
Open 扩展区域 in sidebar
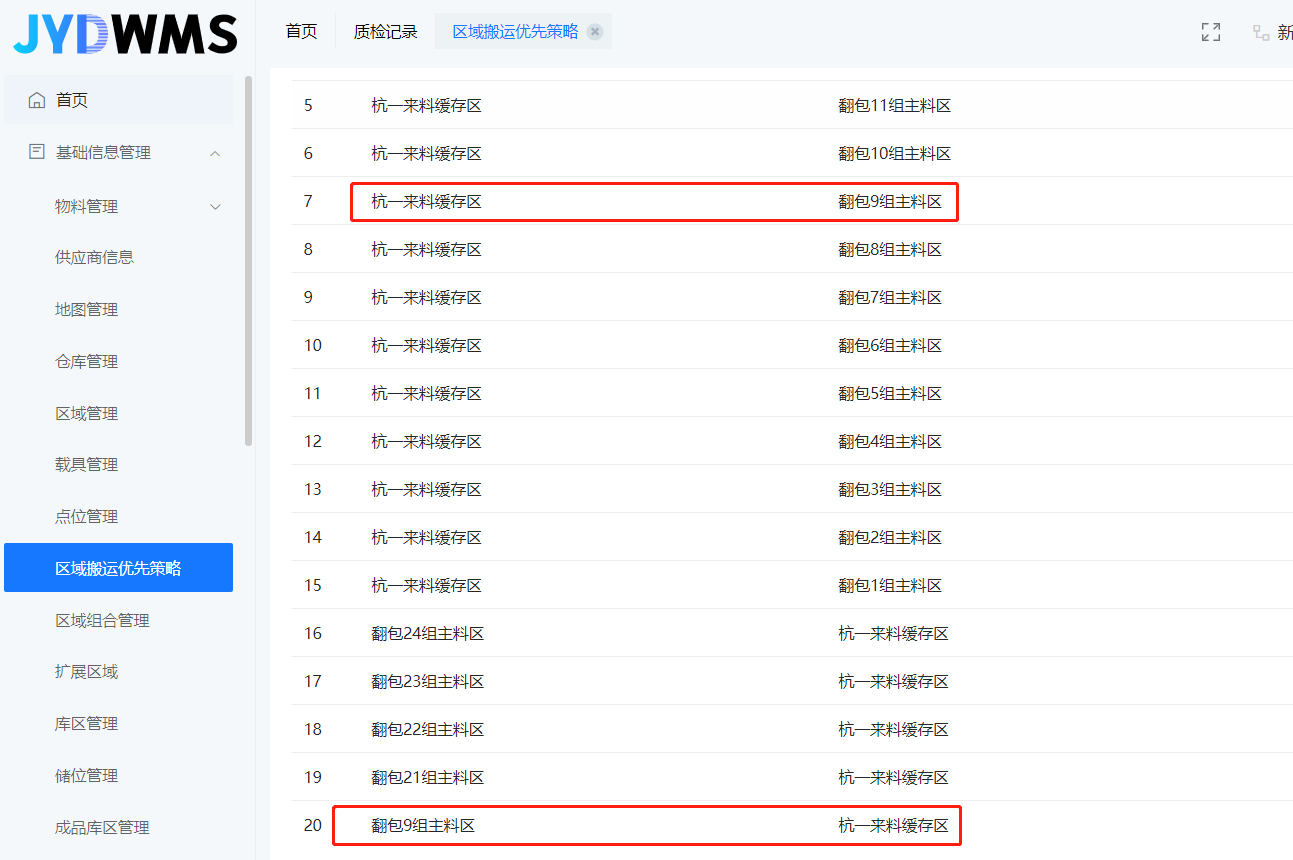click(87, 671)
